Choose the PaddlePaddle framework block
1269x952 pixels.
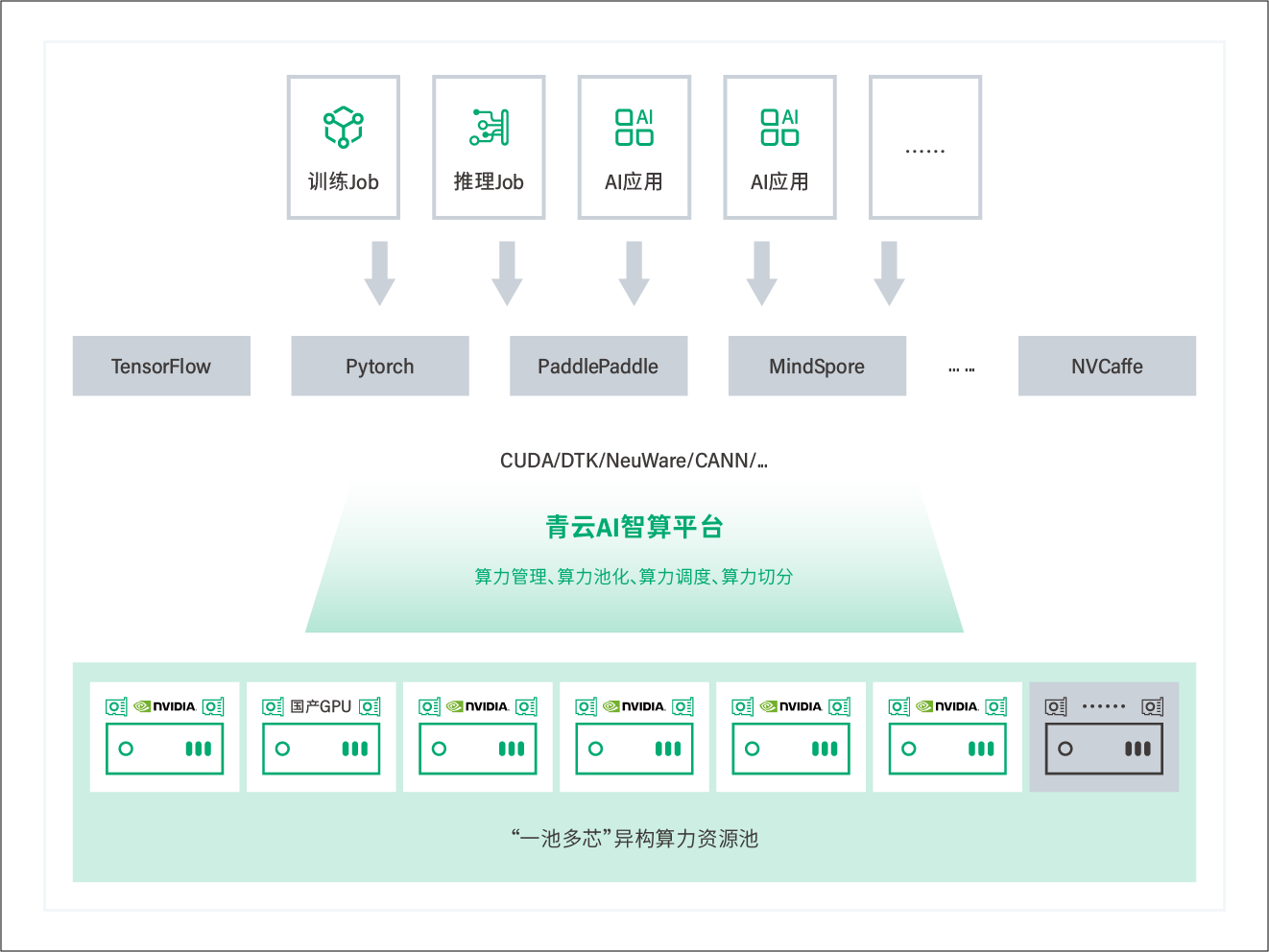(598, 366)
